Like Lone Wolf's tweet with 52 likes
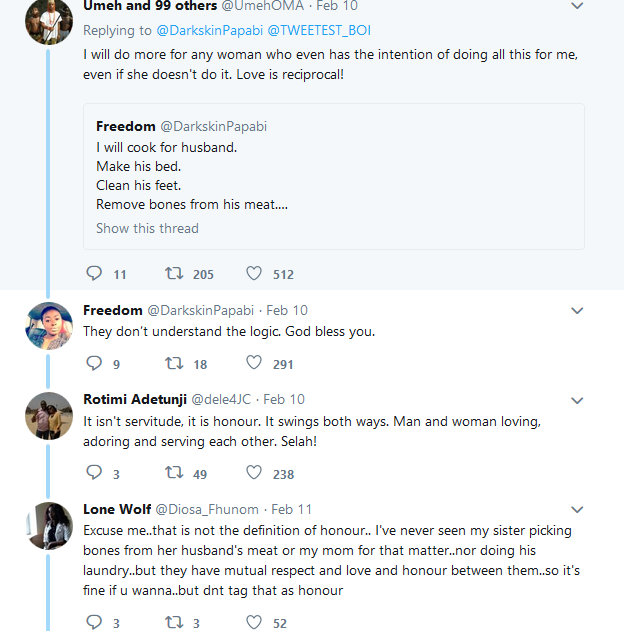 pos(254,622)
